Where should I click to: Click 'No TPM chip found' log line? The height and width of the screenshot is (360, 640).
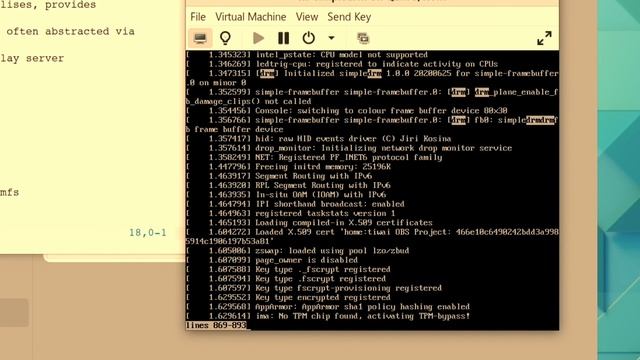[328, 316]
